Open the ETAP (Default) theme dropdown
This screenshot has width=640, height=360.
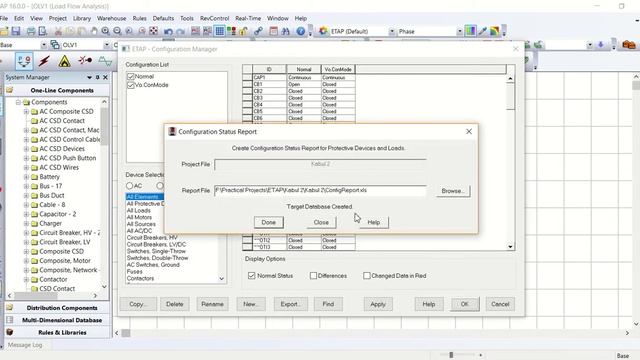392,31
